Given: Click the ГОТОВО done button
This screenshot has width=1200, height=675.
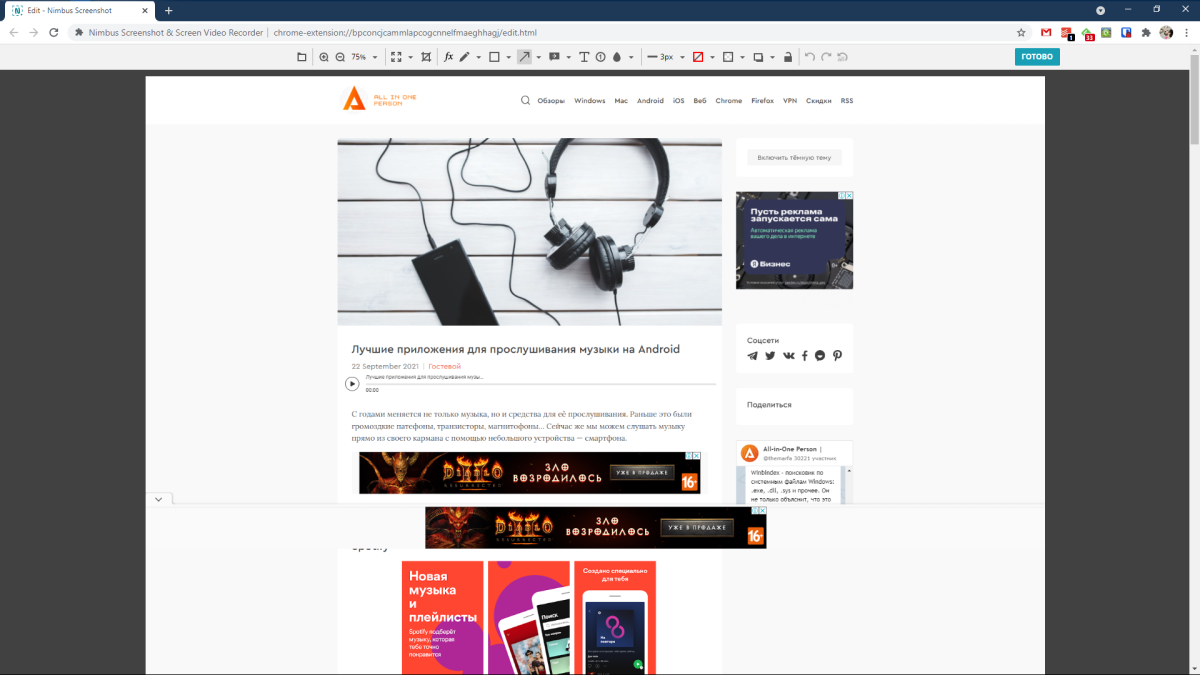Looking at the screenshot, I should pyautogui.click(x=1037, y=57).
